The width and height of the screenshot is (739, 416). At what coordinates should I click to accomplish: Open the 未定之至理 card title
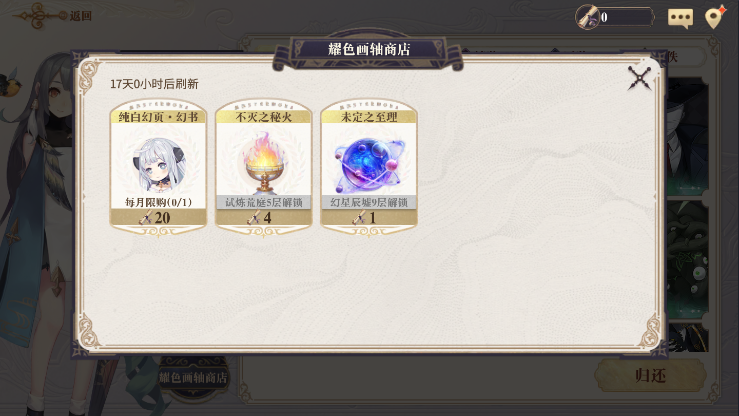point(369,117)
